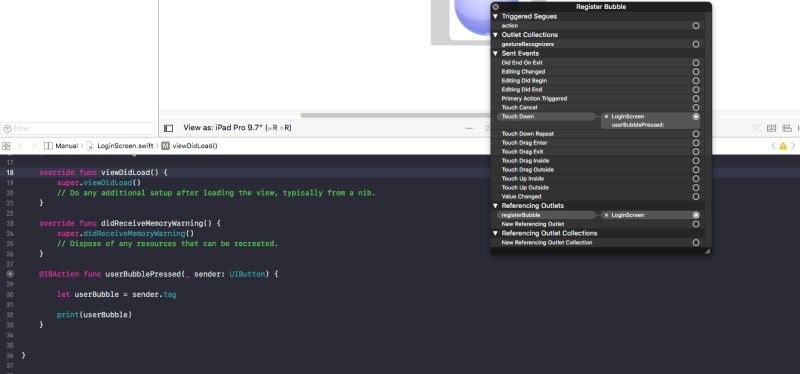Zoom out the storyboard canvas
This screenshot has width=800, height=374.
(x=469, y=128)
